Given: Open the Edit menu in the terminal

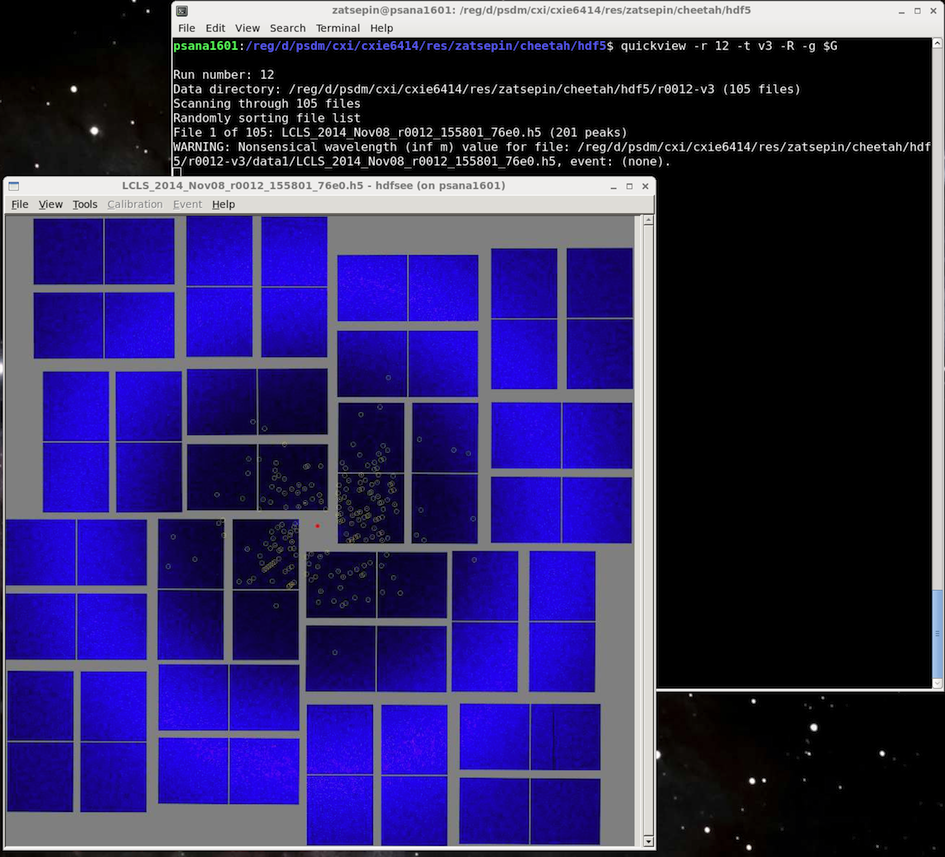Looking at the screenshot, I should pos(215,28).
